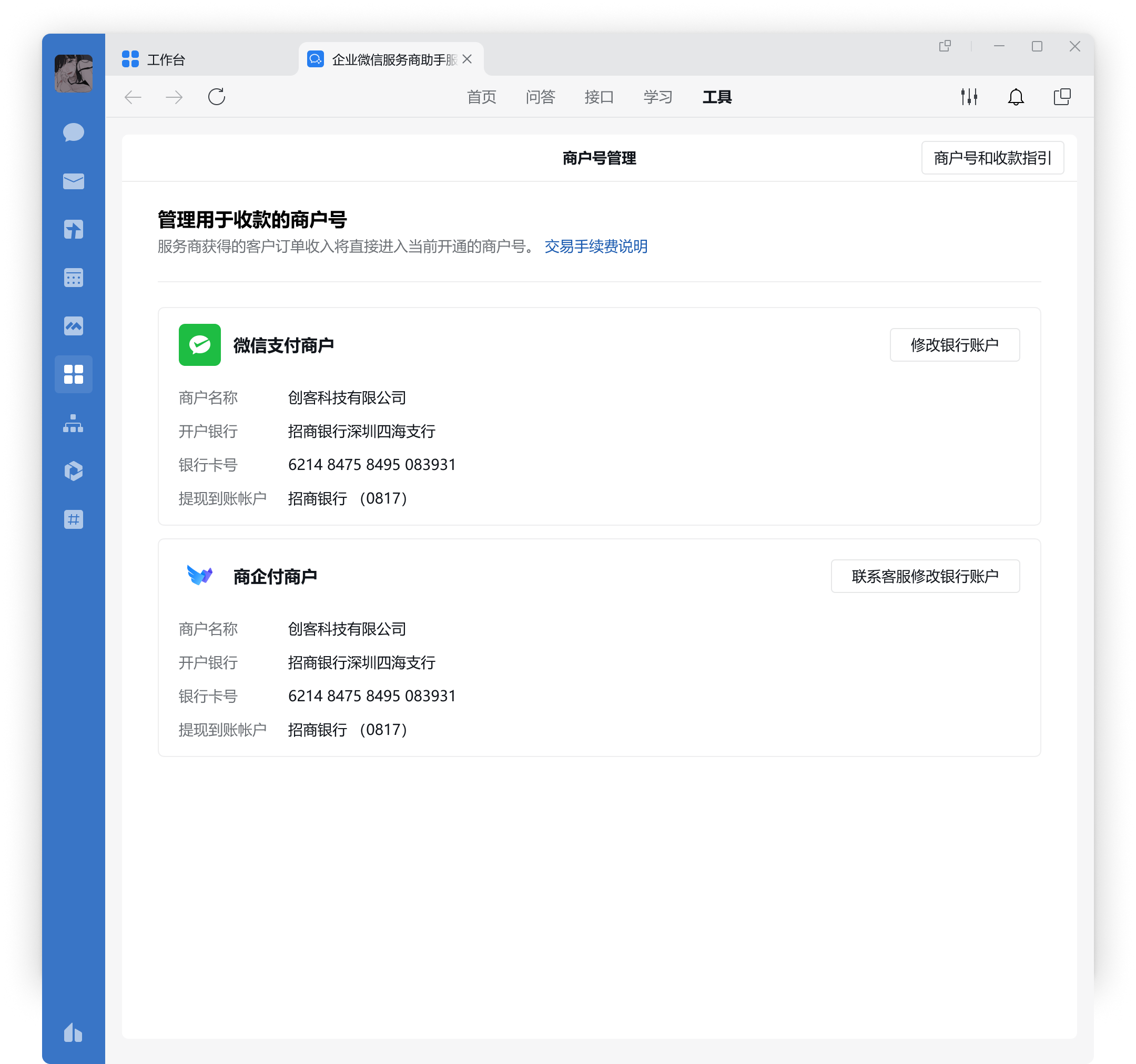Go back with the left arrow

pyautogui.click(x=133, y=97)
